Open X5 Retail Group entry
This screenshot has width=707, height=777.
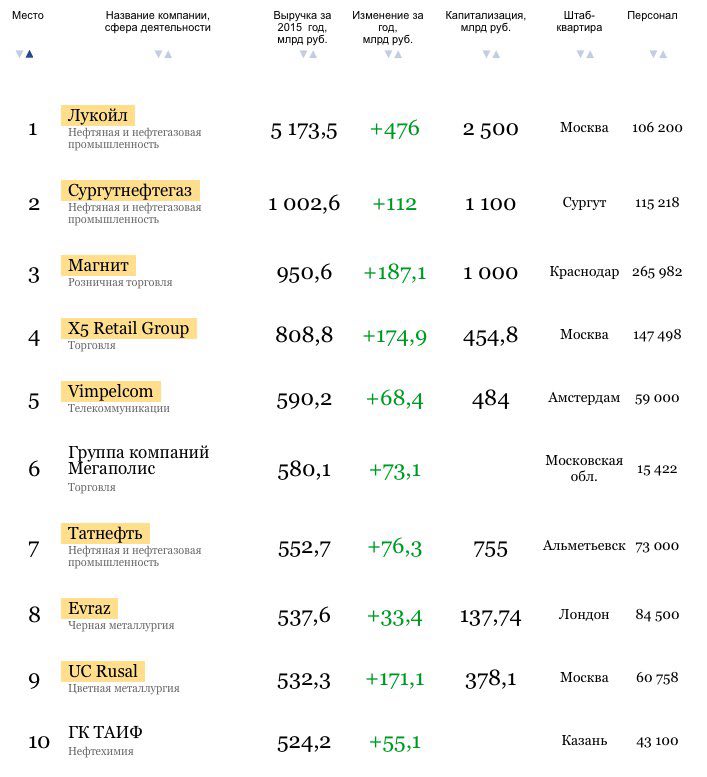click(128, 328)
